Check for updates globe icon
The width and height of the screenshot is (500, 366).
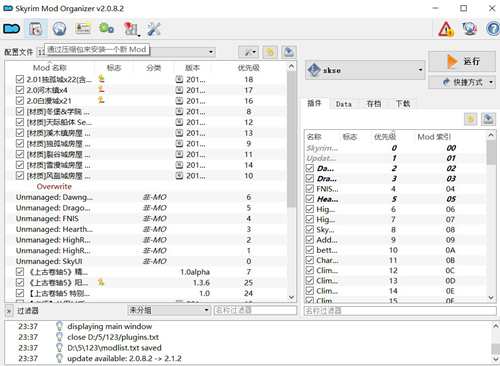pos(470,29)
